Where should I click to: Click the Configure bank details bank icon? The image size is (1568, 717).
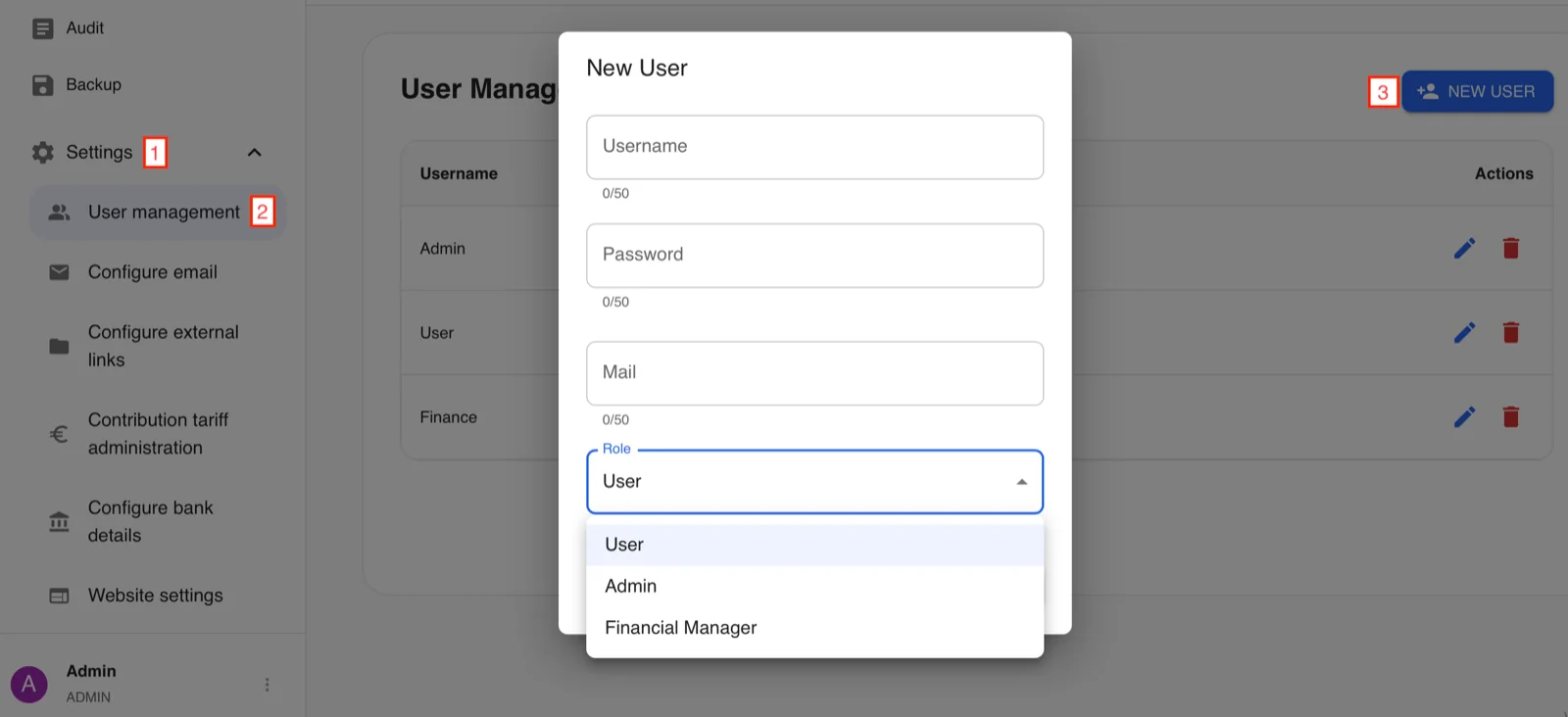tap(60, 522)
